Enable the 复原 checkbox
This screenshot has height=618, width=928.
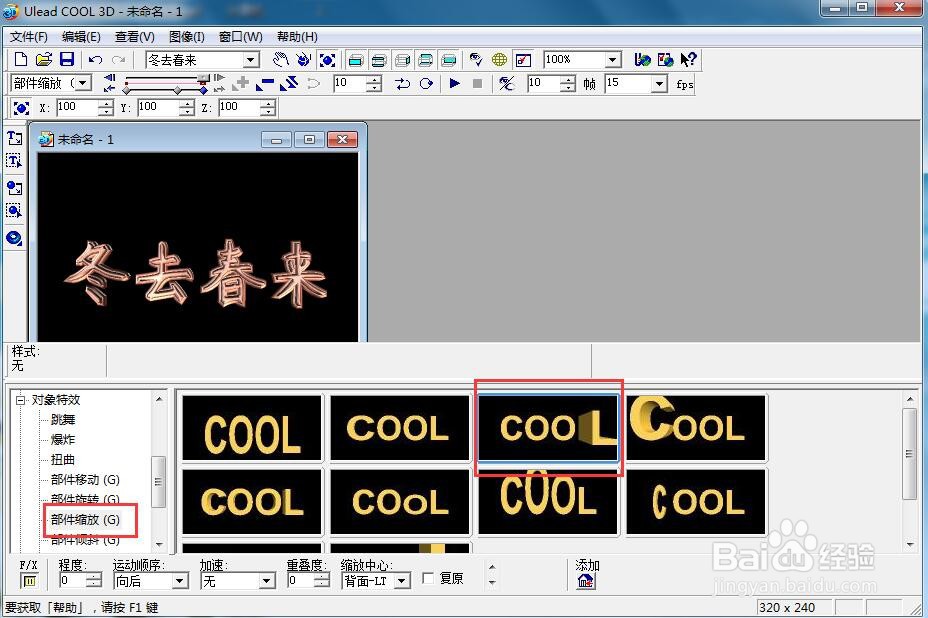click(428, 578)
